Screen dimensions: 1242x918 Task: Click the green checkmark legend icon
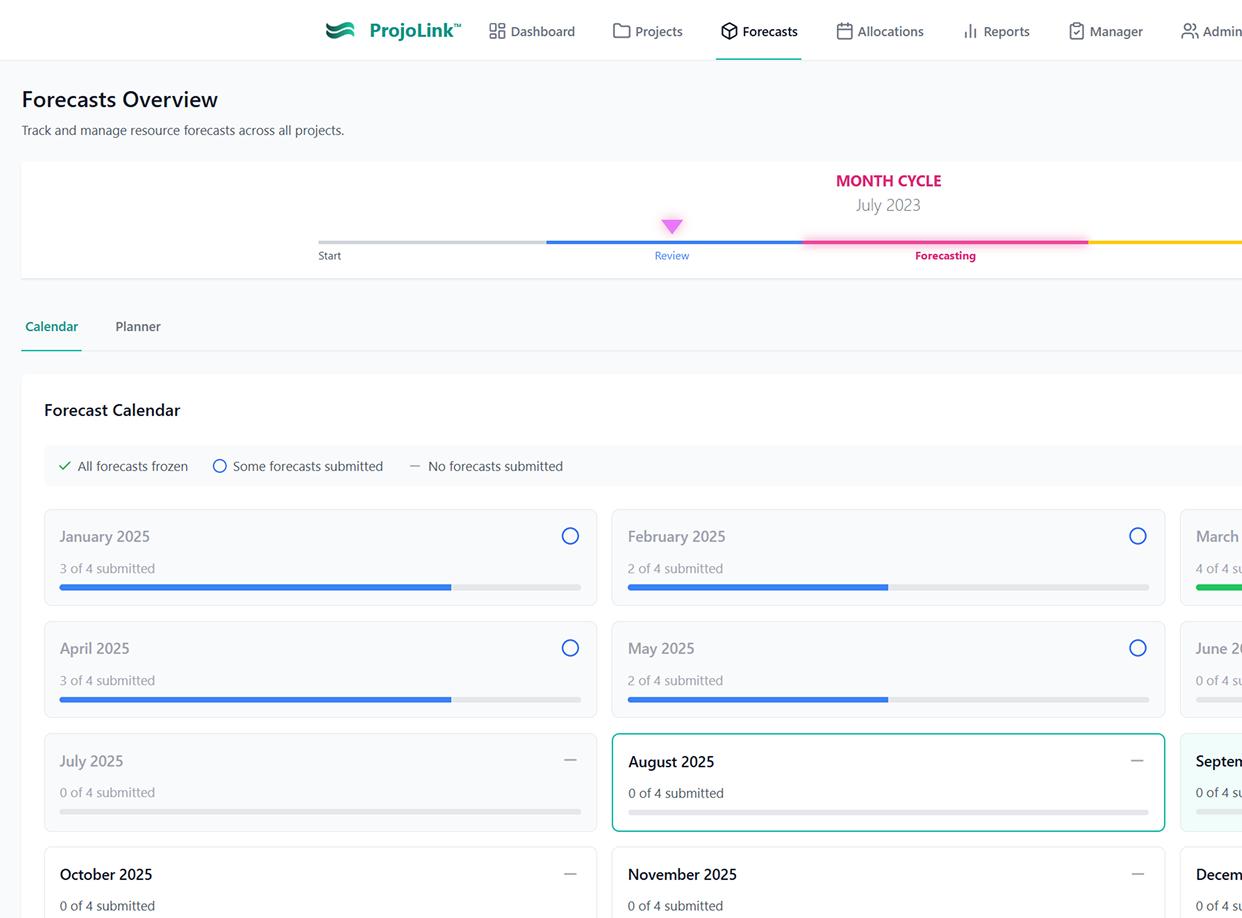coord(65,466)
